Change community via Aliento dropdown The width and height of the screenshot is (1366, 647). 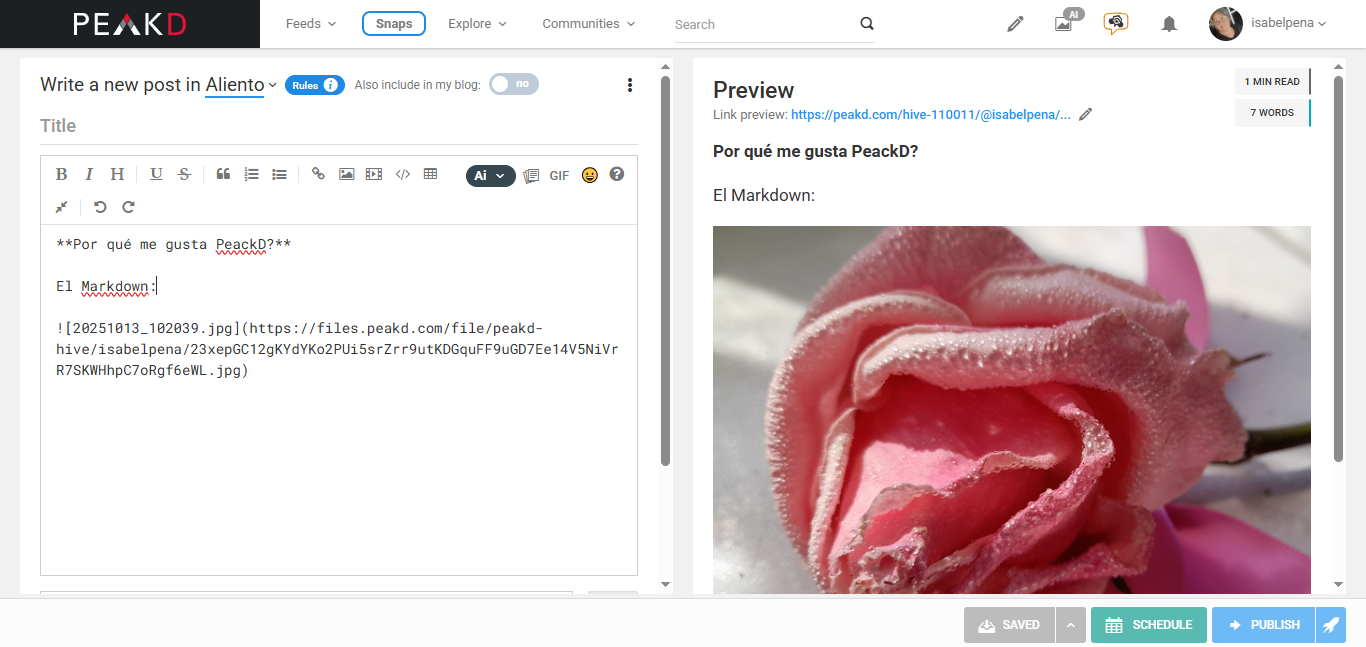[241, 85]
